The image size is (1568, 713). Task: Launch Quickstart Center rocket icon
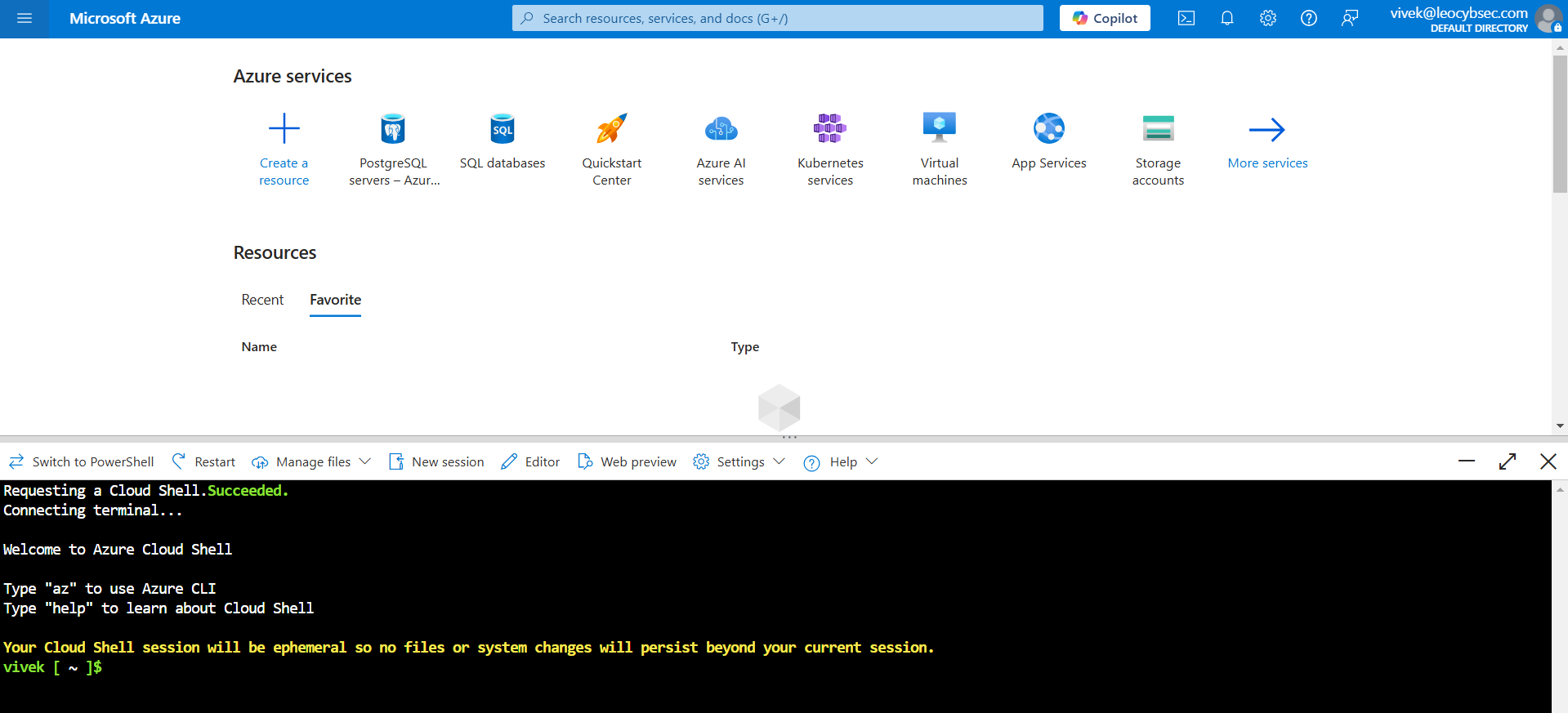pyautogui.click(x=612, y=128)
